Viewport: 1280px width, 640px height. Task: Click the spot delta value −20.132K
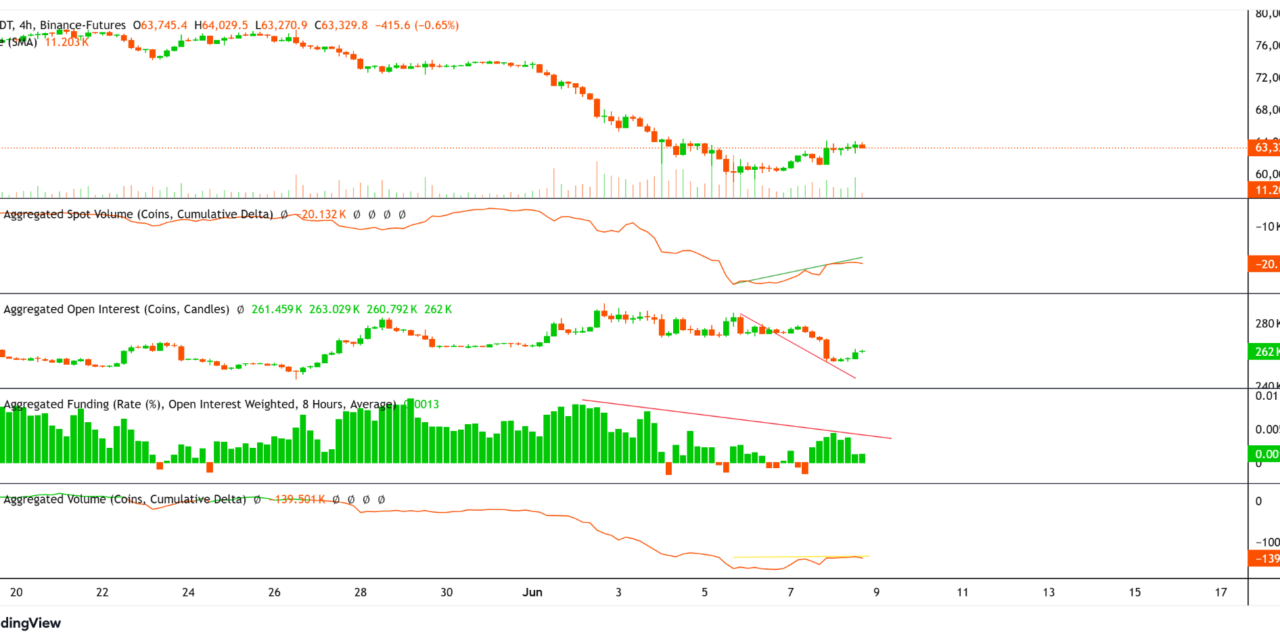[x=323, y=214]
